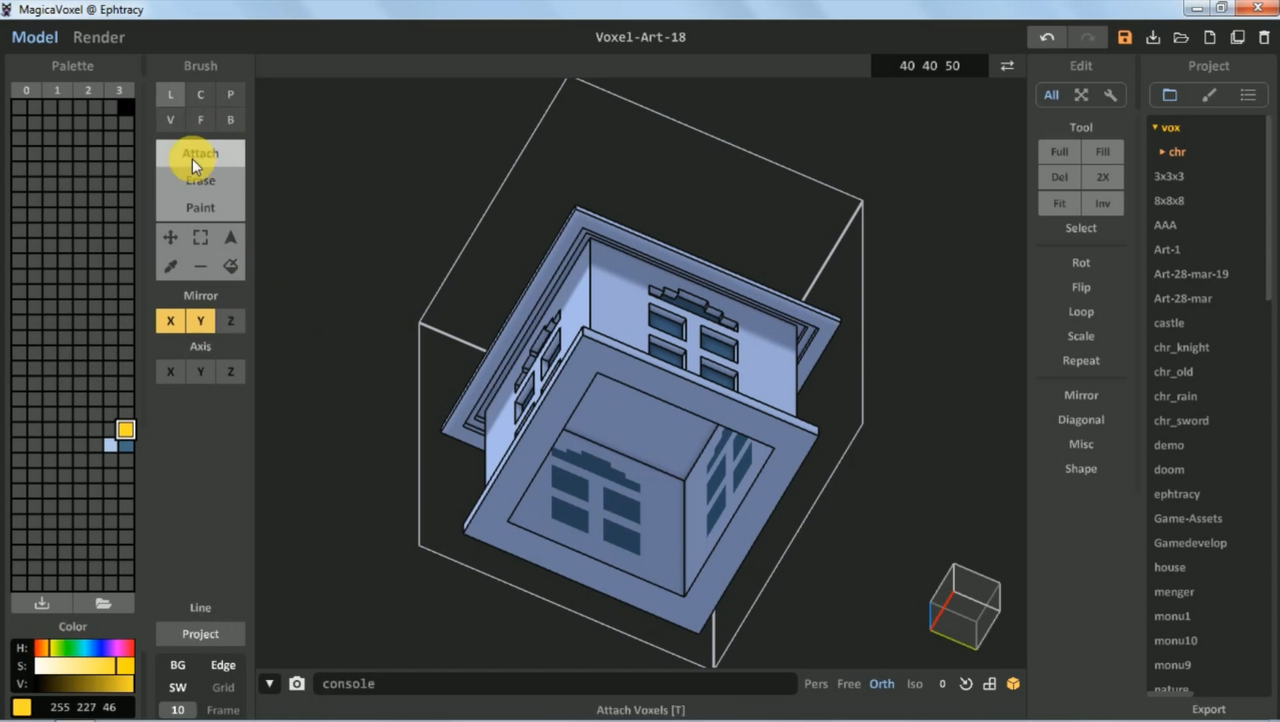Adjust the Saturation slider
The height and width of the screenshot is (722, 1280).
[84, 666]
